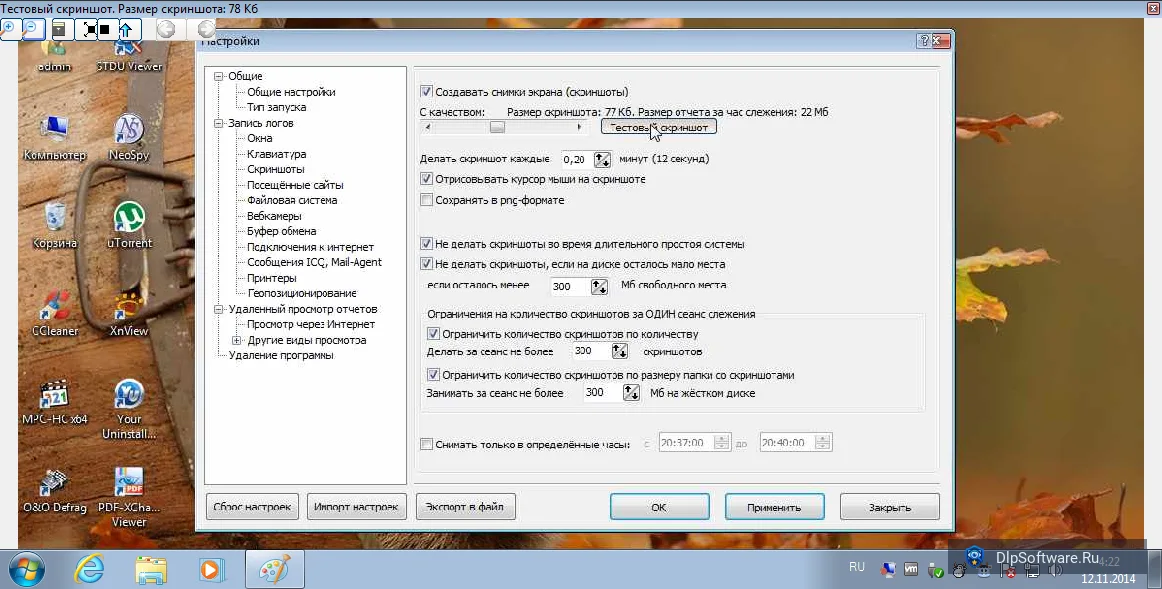1162x589 pixels.
Task: Click the spinner for 'Делать скриншот каждые'
Action: point(602,159)
